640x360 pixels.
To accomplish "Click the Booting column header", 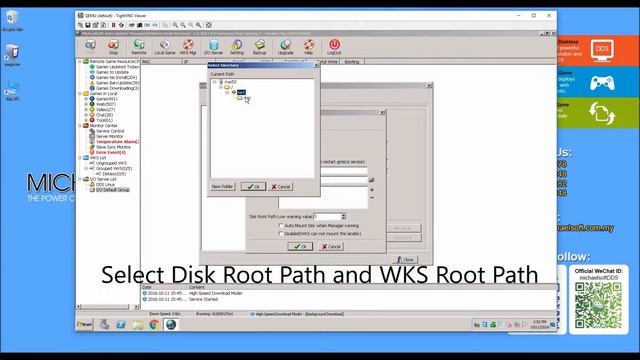I will (x=353, y=62).
